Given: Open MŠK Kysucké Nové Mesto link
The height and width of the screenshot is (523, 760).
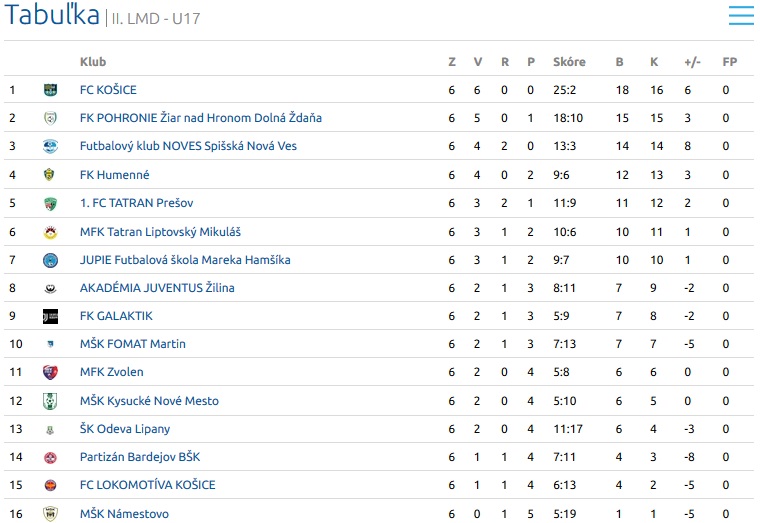Looking at the screenshot, I should (x=149, y=401).
